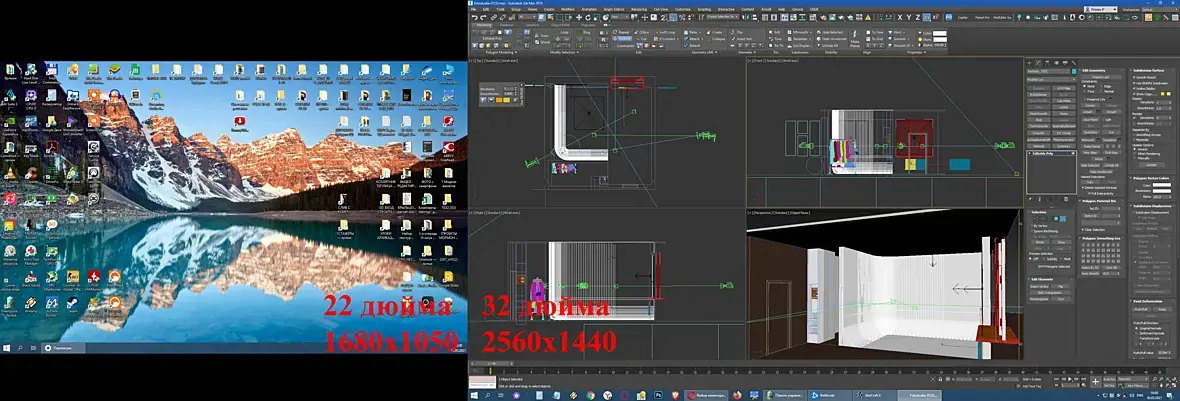Click the Slice Plane button
1180x401 pixels.
pos(1090,120)
